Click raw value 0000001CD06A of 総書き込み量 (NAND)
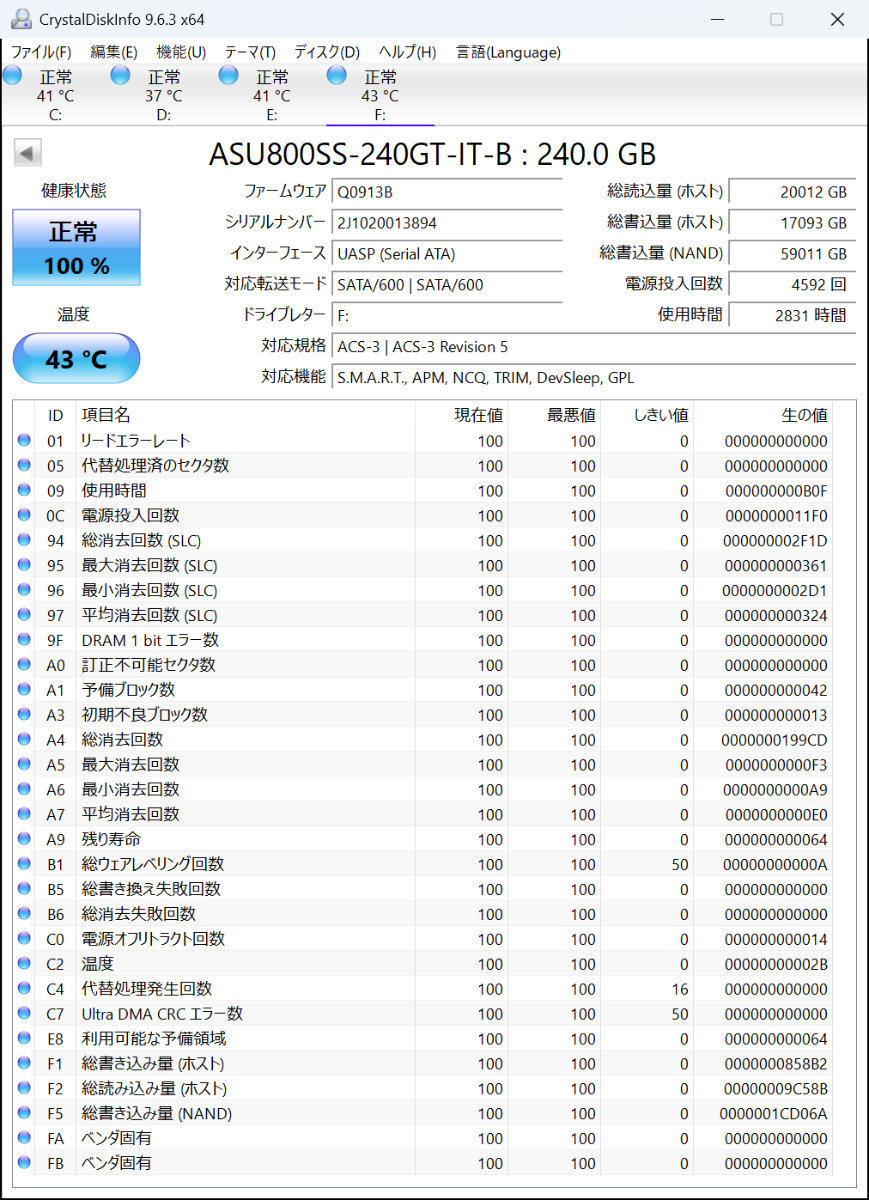This screenshot has width=869, height=1200. pyautogui.click(x=773, y=1113)
